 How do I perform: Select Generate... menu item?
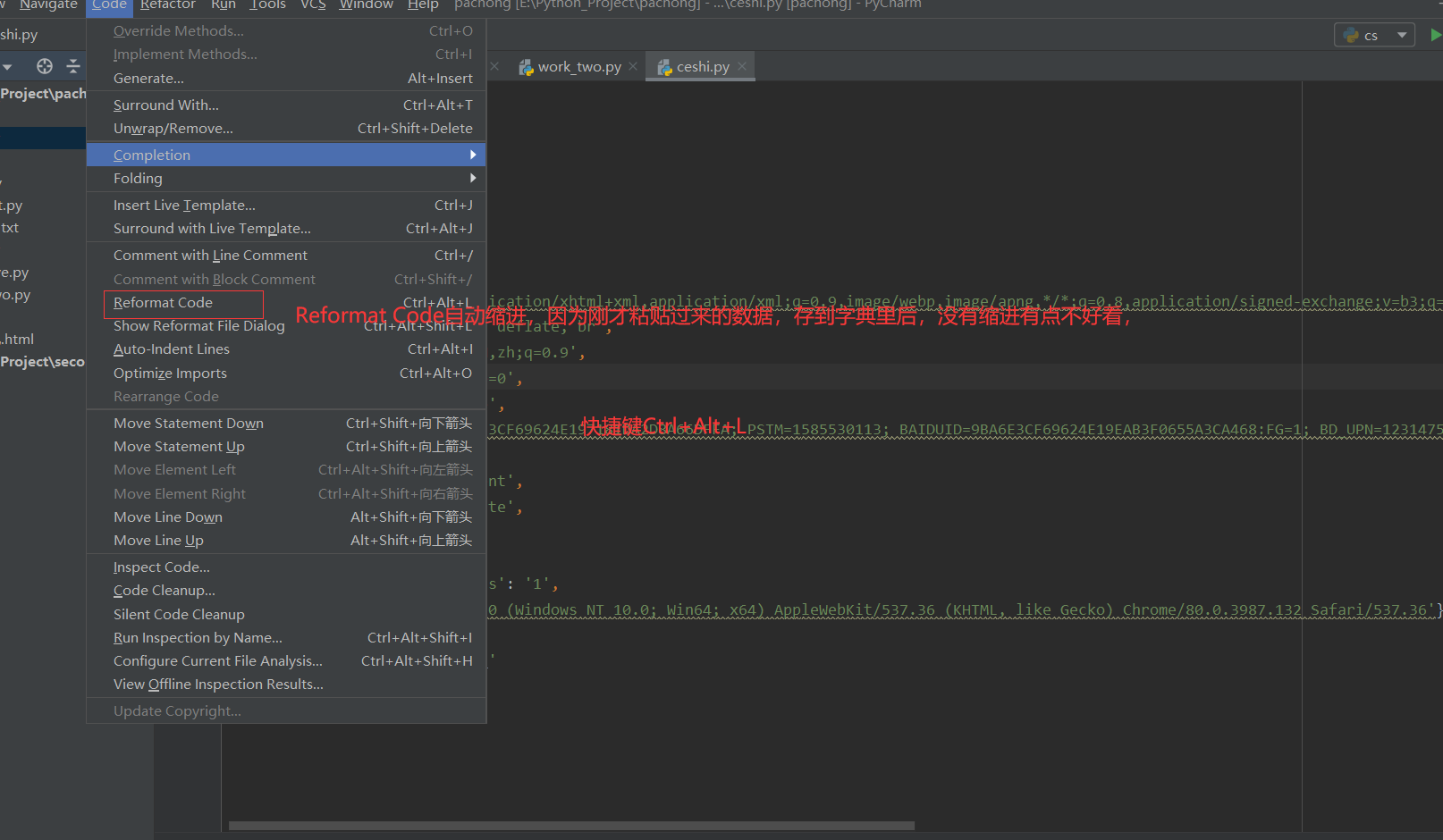(286, 79)
